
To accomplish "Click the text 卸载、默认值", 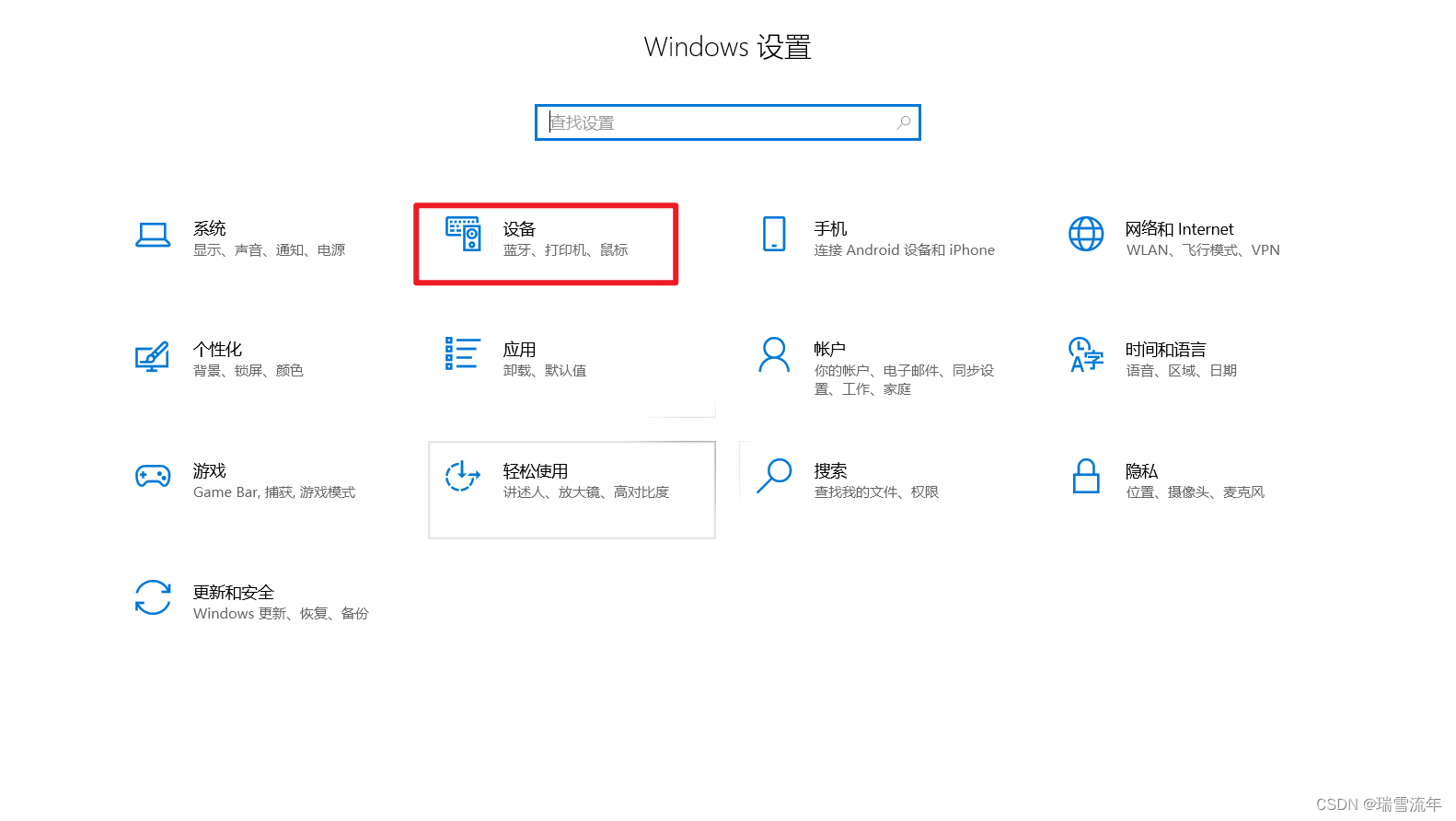I will [x=545, y=371].
